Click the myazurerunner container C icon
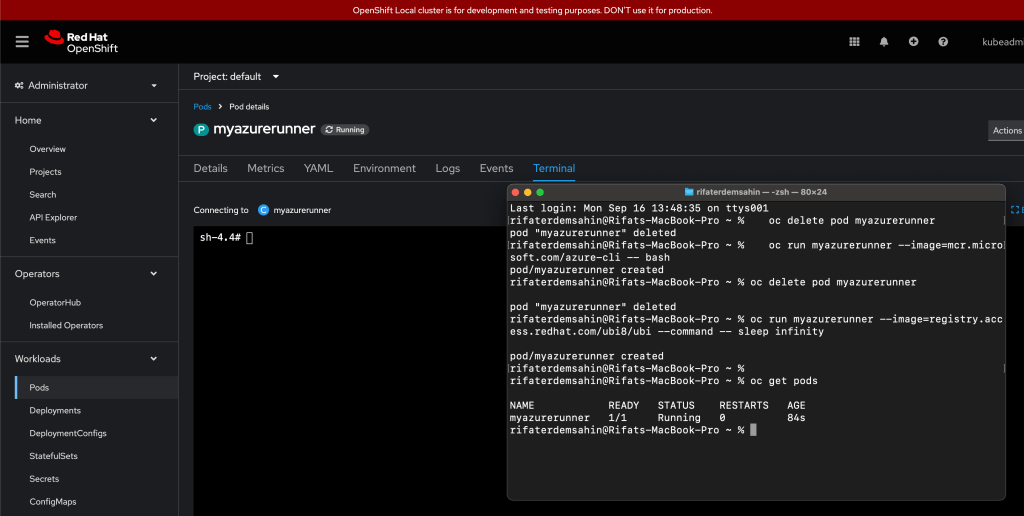This screenshot has height=516, width=1024. [x=264, y=210]
